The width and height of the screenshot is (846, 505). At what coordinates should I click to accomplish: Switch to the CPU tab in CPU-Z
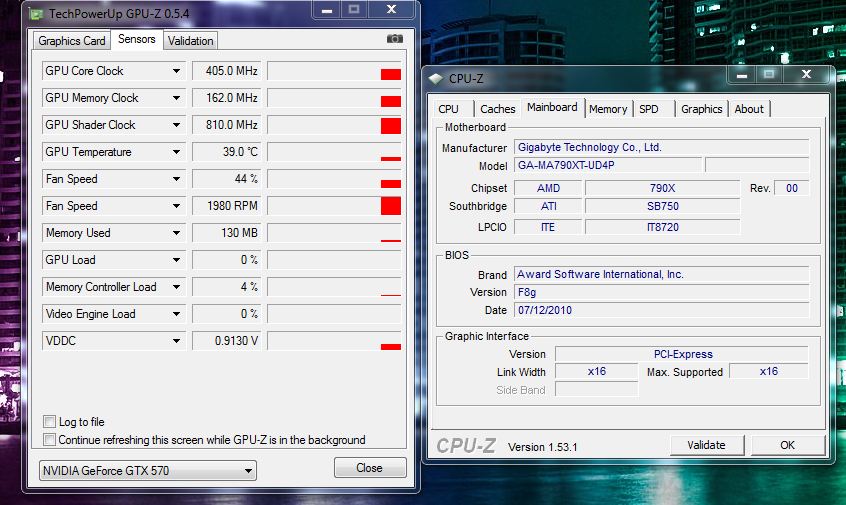[448, 109]
